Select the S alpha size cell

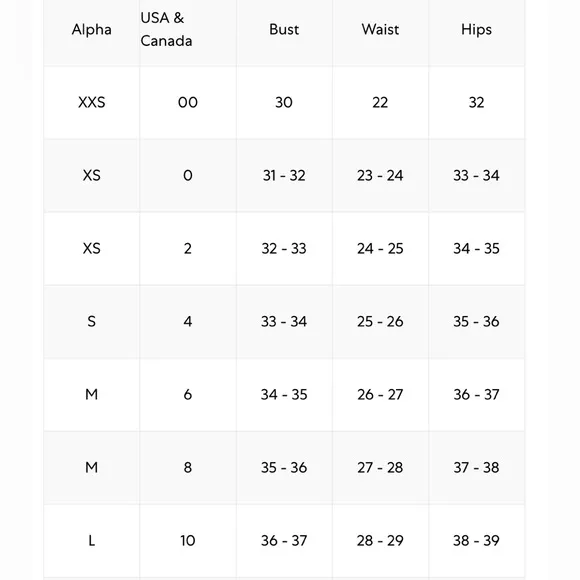[92, 321]
